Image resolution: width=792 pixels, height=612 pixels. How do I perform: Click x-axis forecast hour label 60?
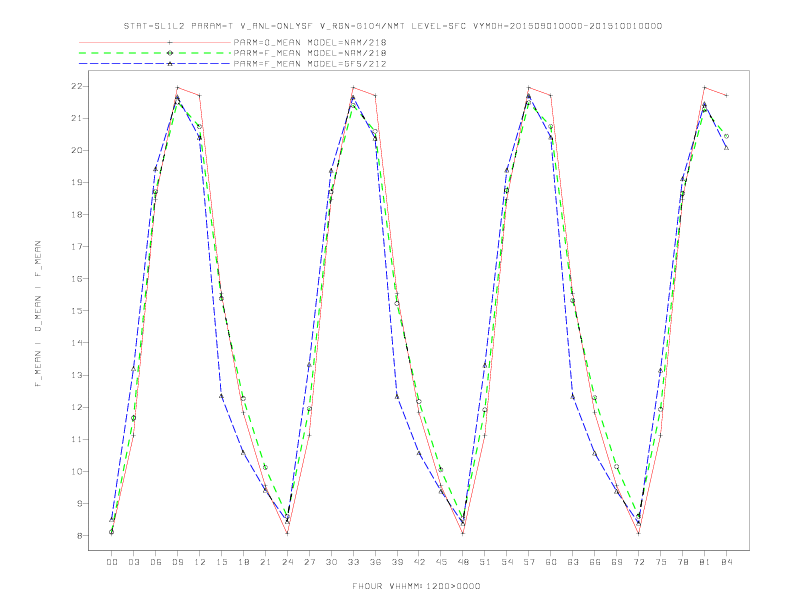pyautogui.click(x=551, y=562)
